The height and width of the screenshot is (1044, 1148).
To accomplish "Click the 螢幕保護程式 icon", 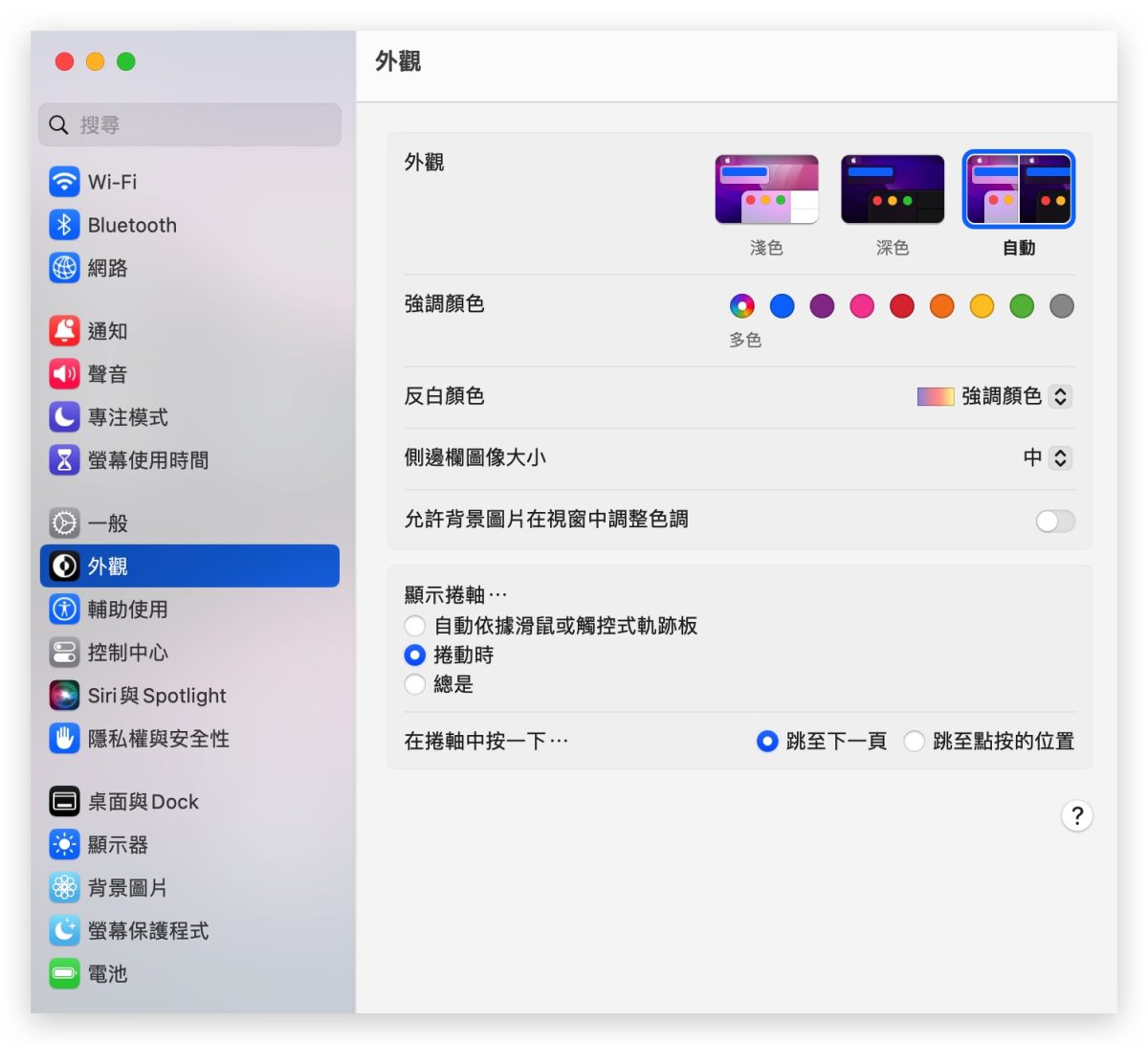I will tap(64, 931).
